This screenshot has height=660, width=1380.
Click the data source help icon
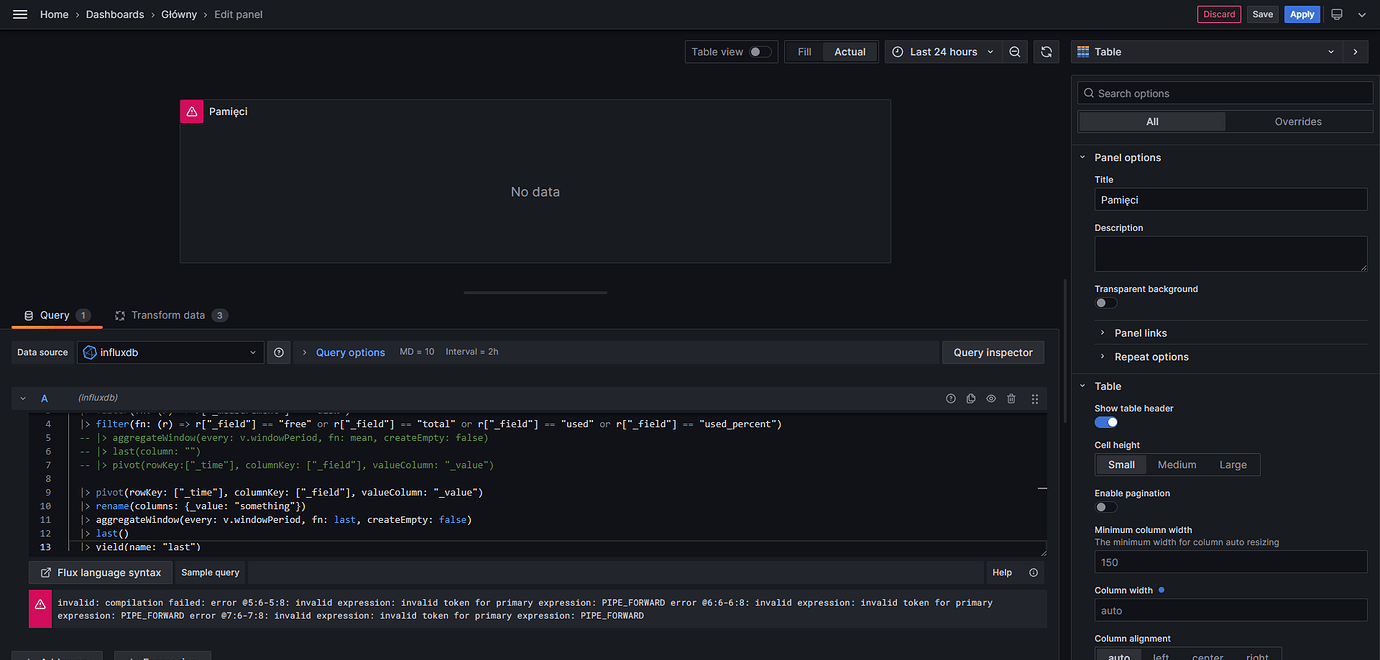pos(279,352)
